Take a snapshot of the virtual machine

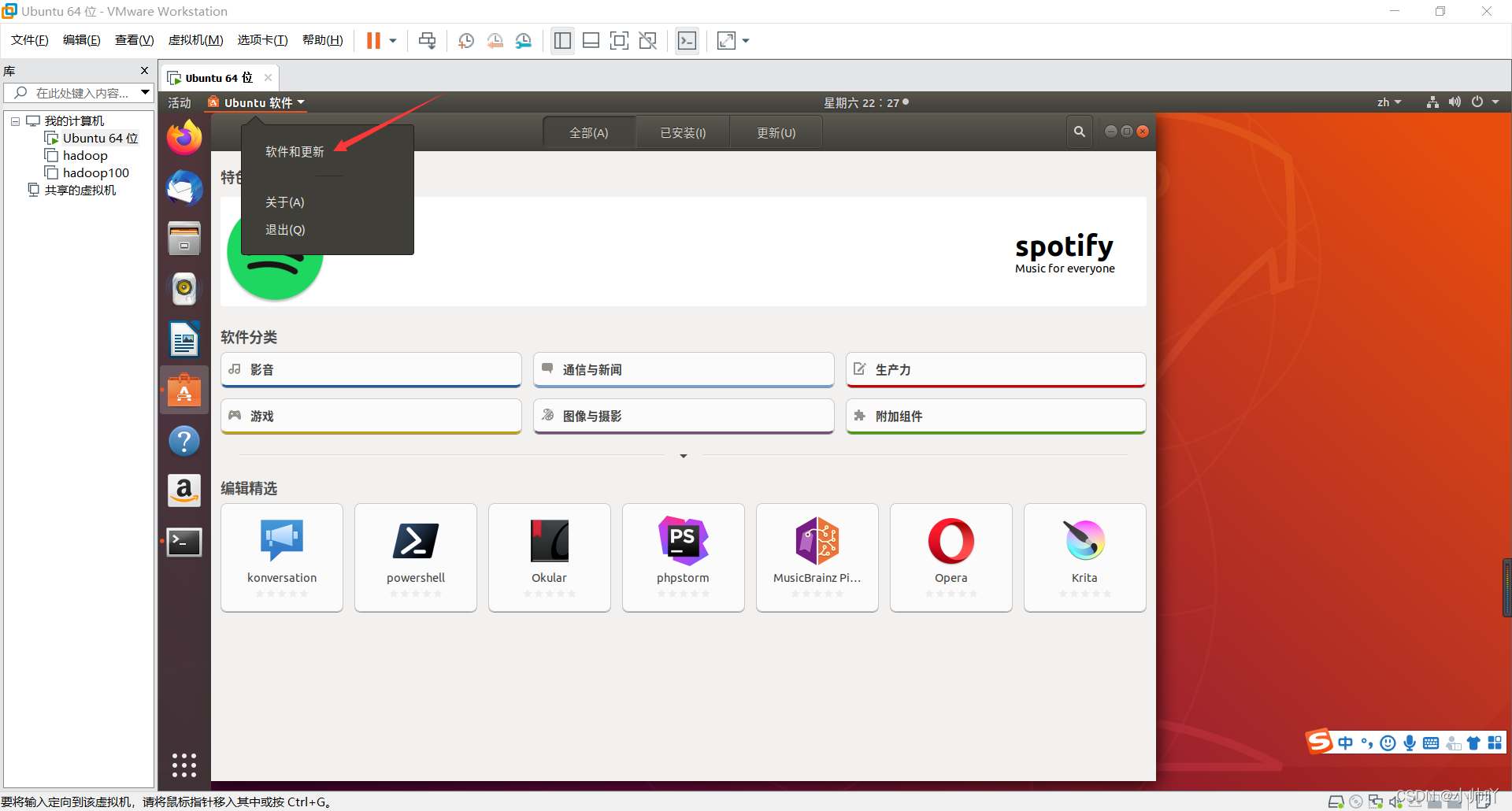point(465,41)
